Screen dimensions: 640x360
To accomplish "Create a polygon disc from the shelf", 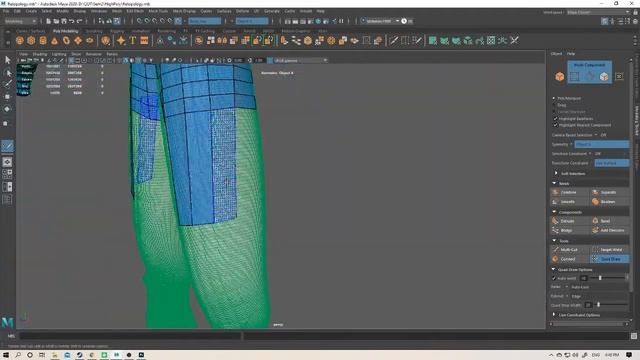I will [x=90, y=40].
